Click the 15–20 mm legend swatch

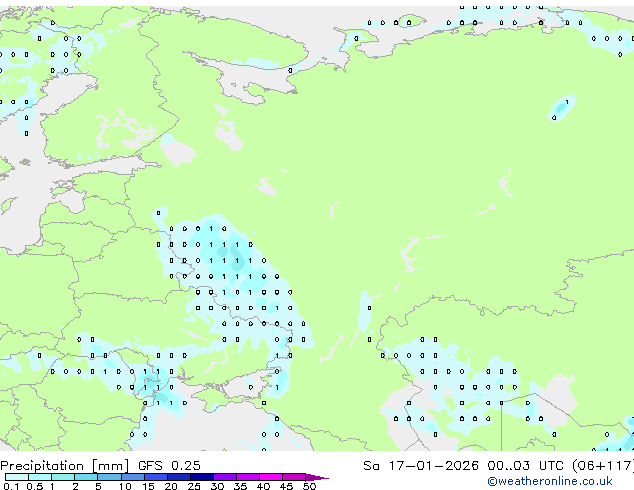click(156, 477)
